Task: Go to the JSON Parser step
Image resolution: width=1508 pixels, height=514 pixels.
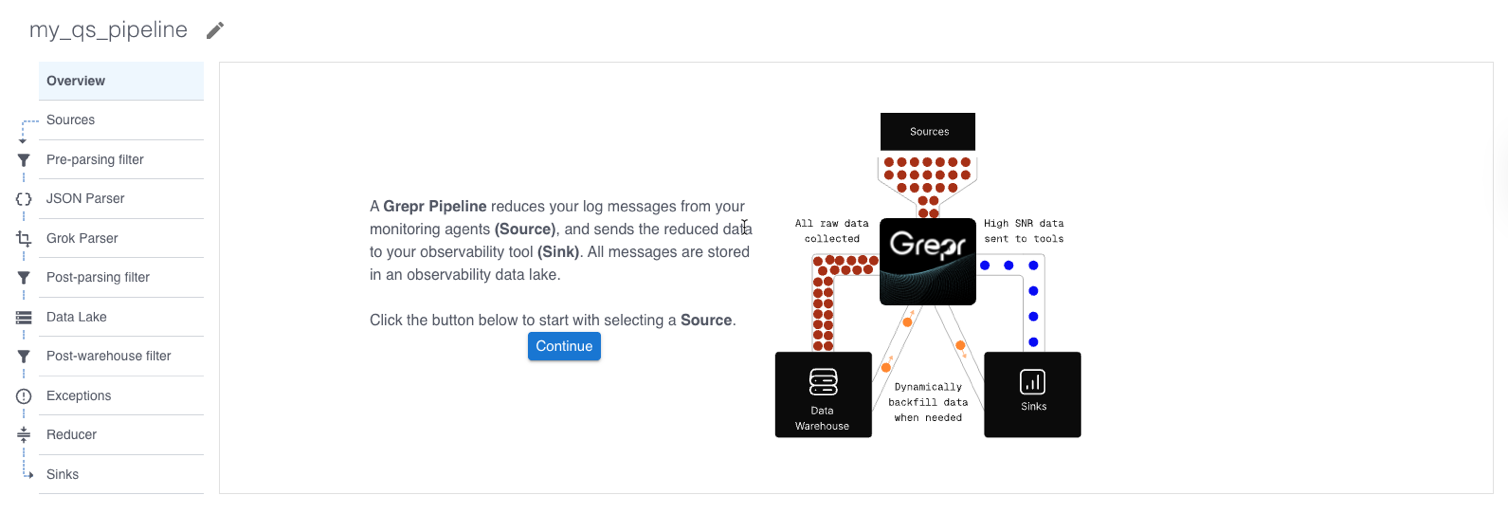Action: [x=121, y=199]
